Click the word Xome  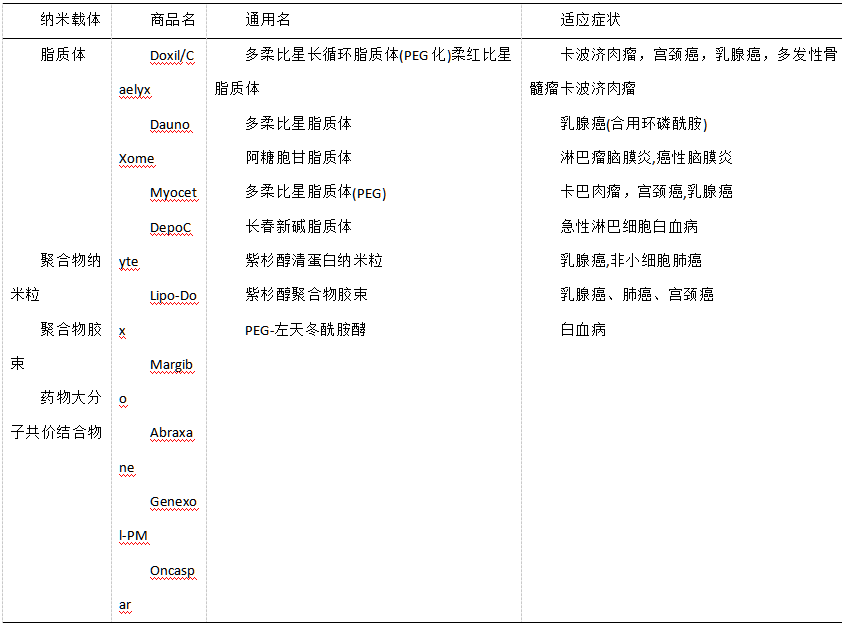136,159
